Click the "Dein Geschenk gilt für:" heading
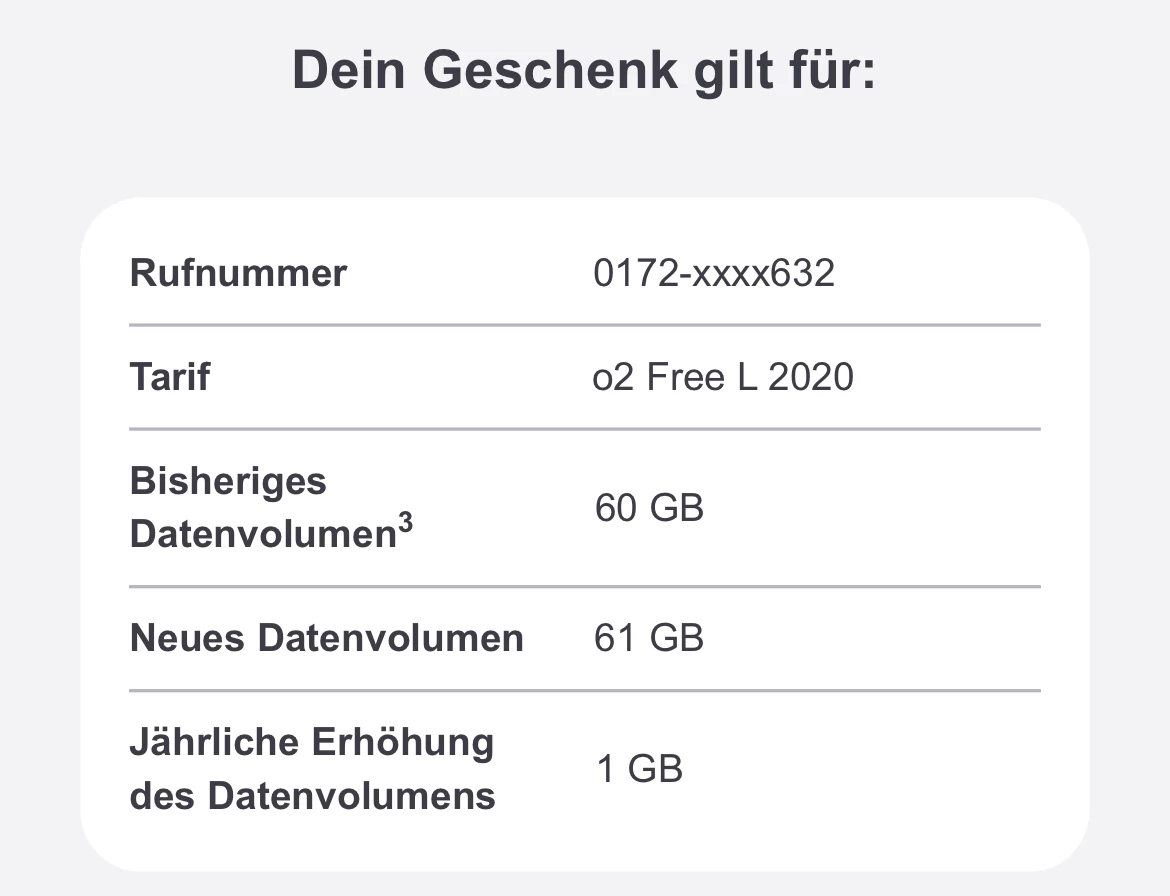 tap(584, 70)
